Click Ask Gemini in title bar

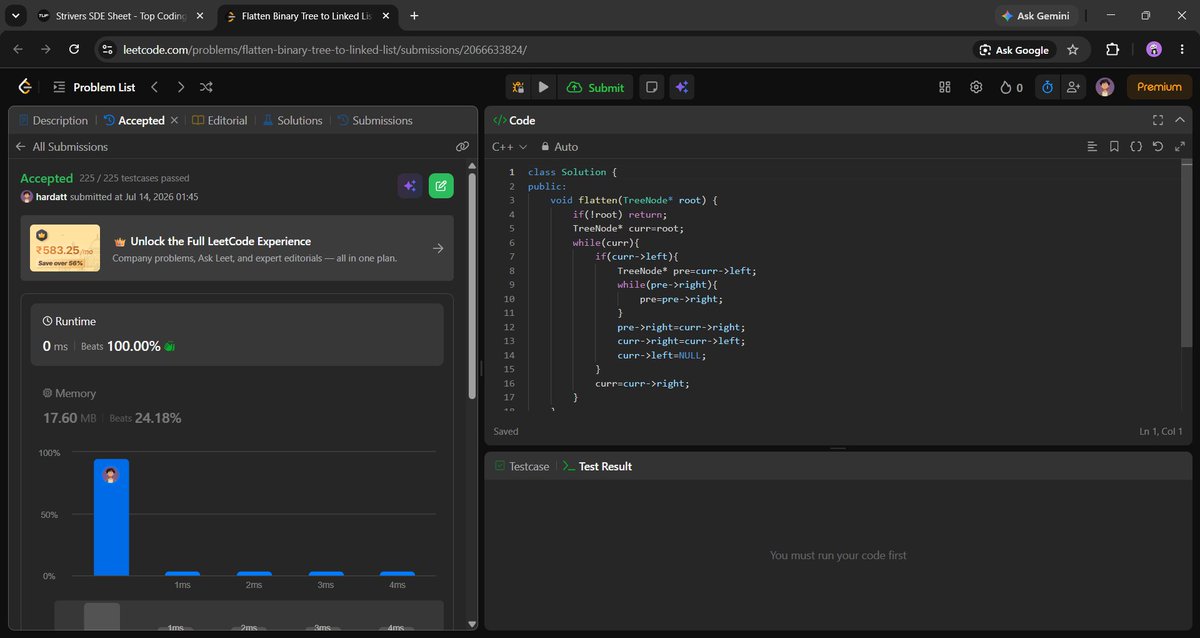pos(1035,16)
